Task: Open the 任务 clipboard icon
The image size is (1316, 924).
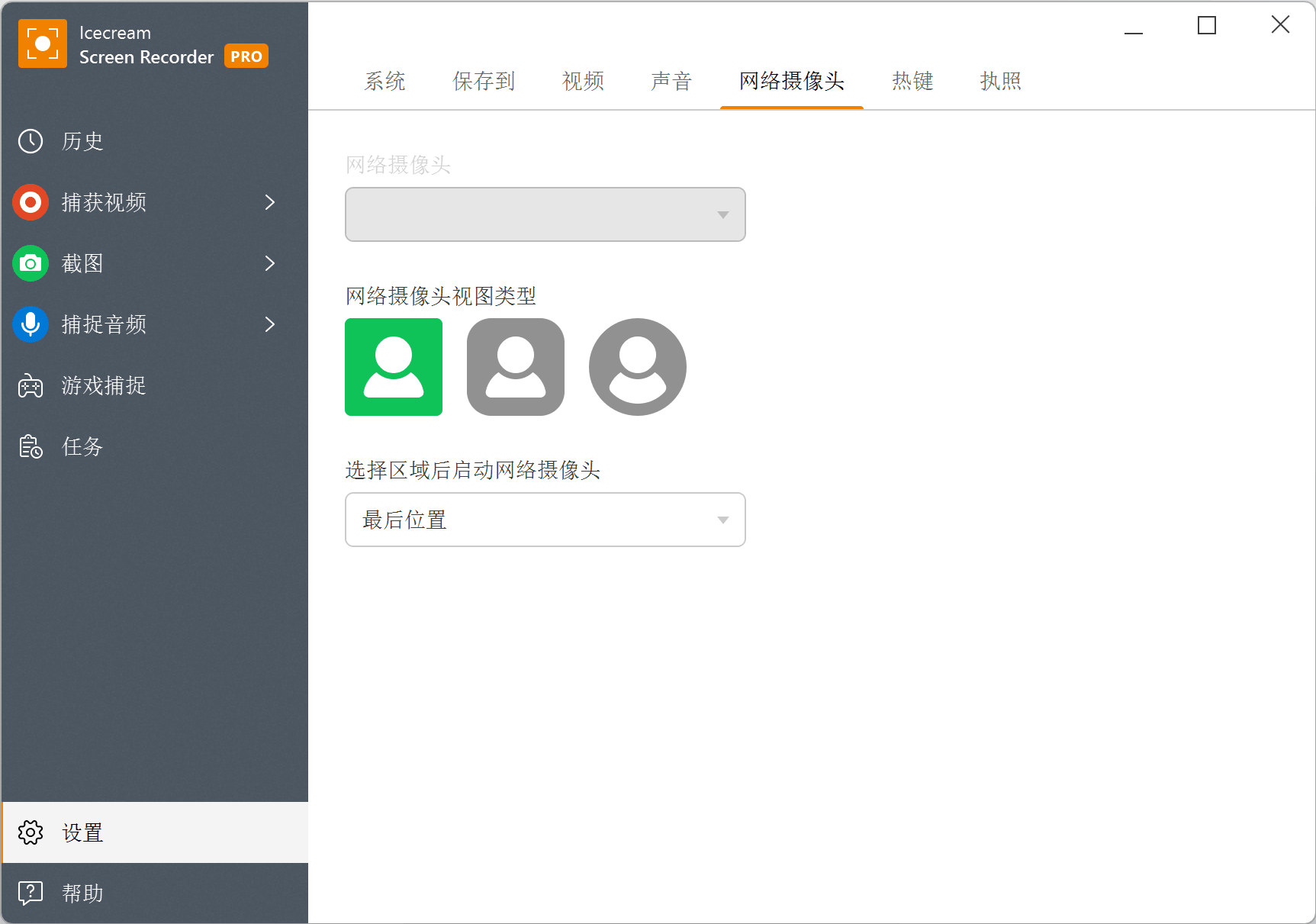Action: click(31, 446)
